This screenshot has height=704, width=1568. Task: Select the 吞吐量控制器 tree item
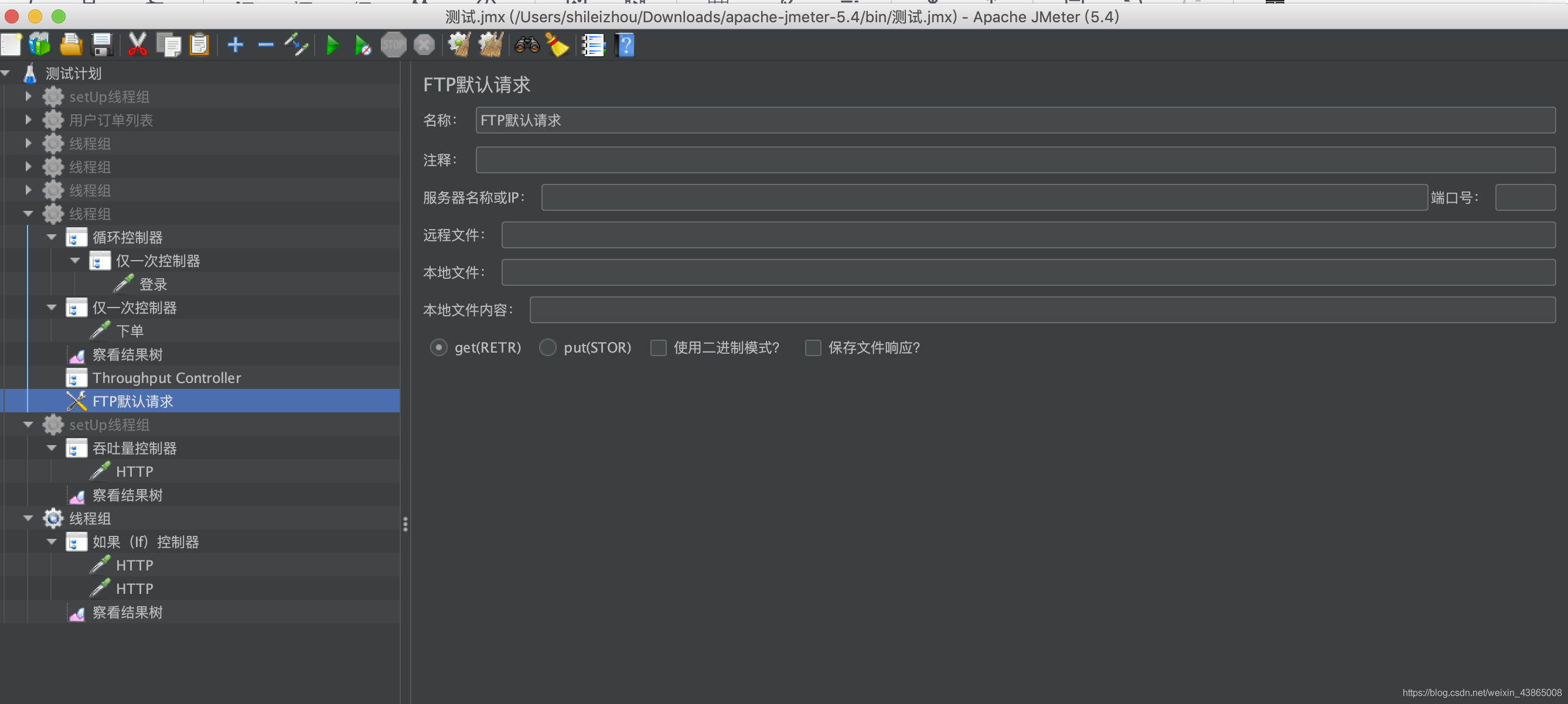coord(135,449)
